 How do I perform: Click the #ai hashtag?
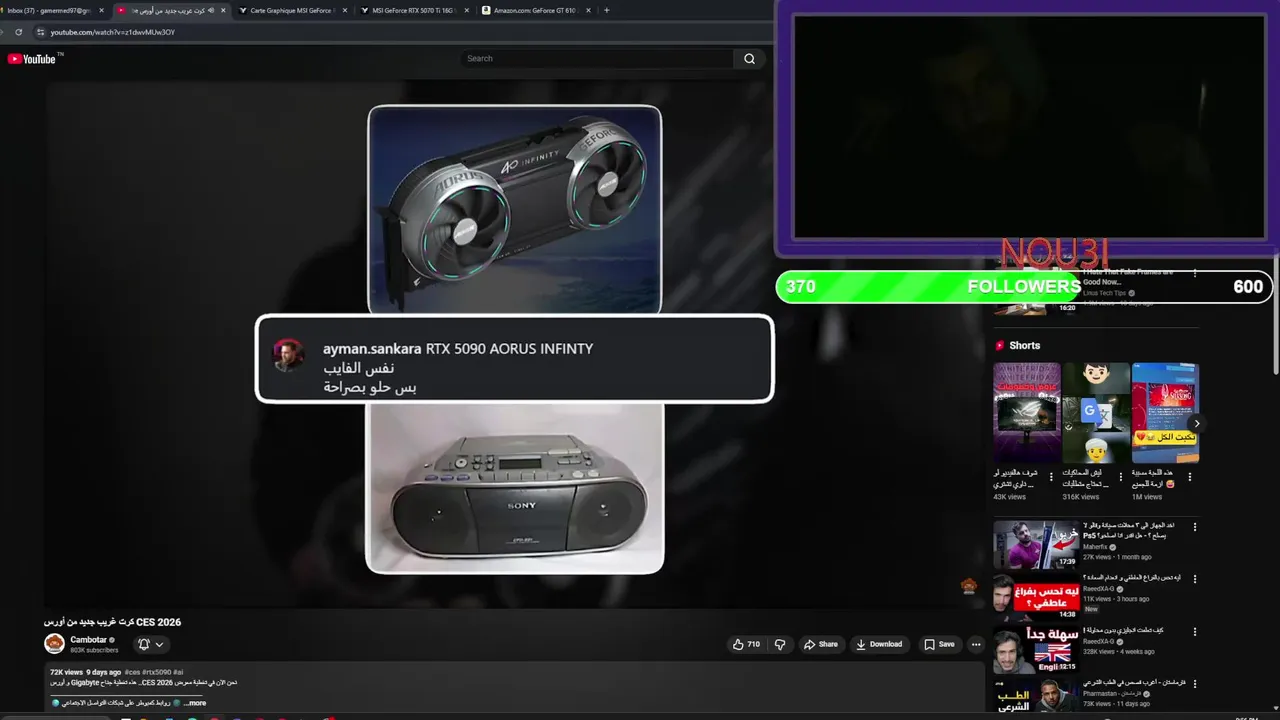point(178,672)
